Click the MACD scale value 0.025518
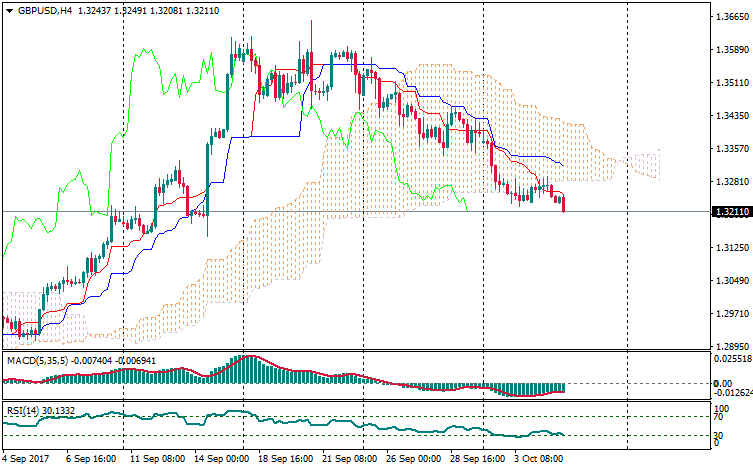 point(729,358)
